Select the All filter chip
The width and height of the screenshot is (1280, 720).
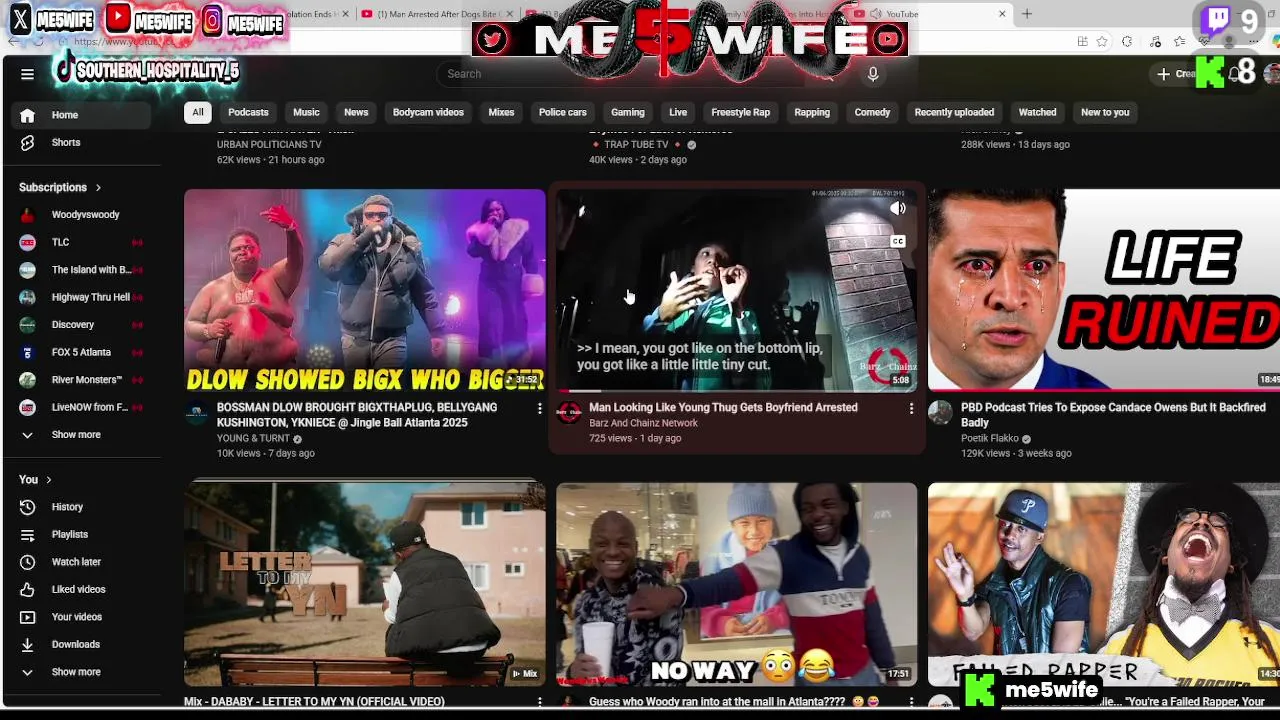(x=198, y=113)
